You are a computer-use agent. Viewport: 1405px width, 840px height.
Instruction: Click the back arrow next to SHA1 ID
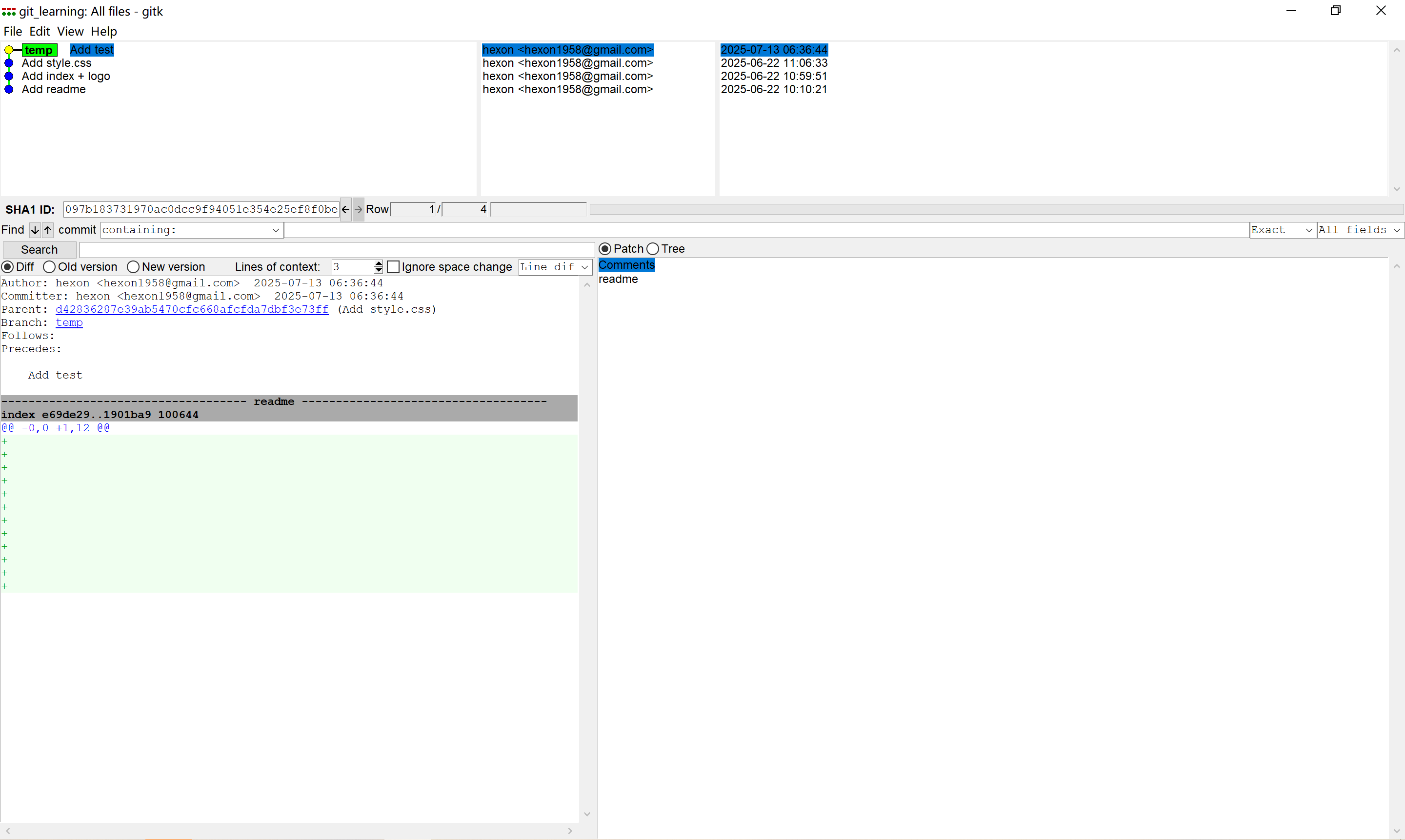pos(345,209)
